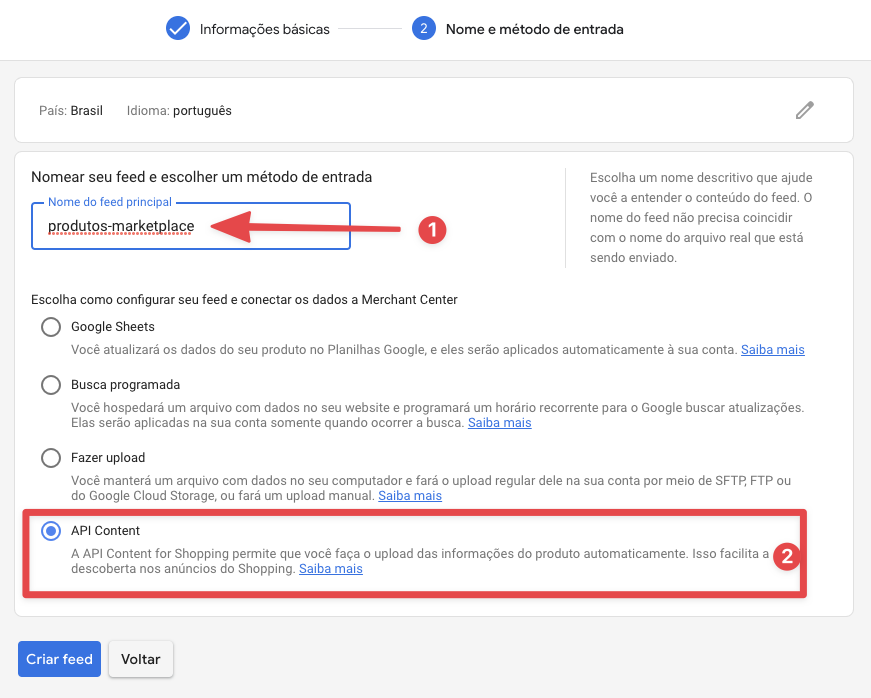Select the Google Sheets radio button
Image resolution: width=871 pixels, height=698 pixels.
coord(51,327)
